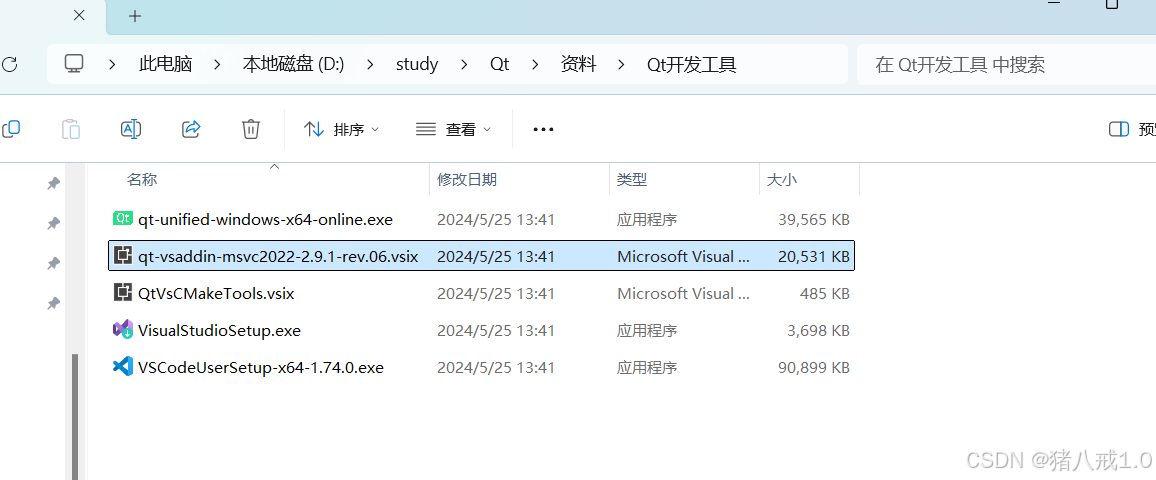
Task: Expand the chevron after the computer icon
Action: [112, 65]
